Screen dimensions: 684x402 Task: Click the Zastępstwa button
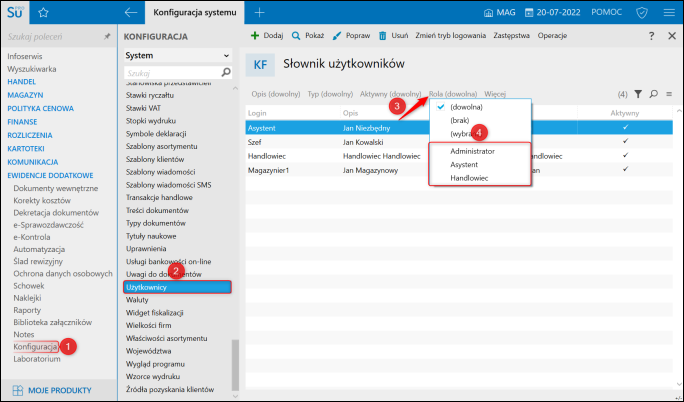point(511,36)
